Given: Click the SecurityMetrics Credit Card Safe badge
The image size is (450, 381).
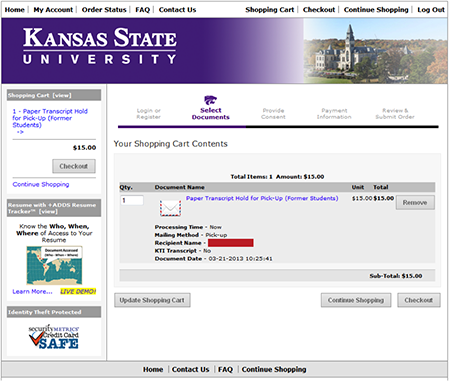Looking at the screenshot, I should point(54,337).
